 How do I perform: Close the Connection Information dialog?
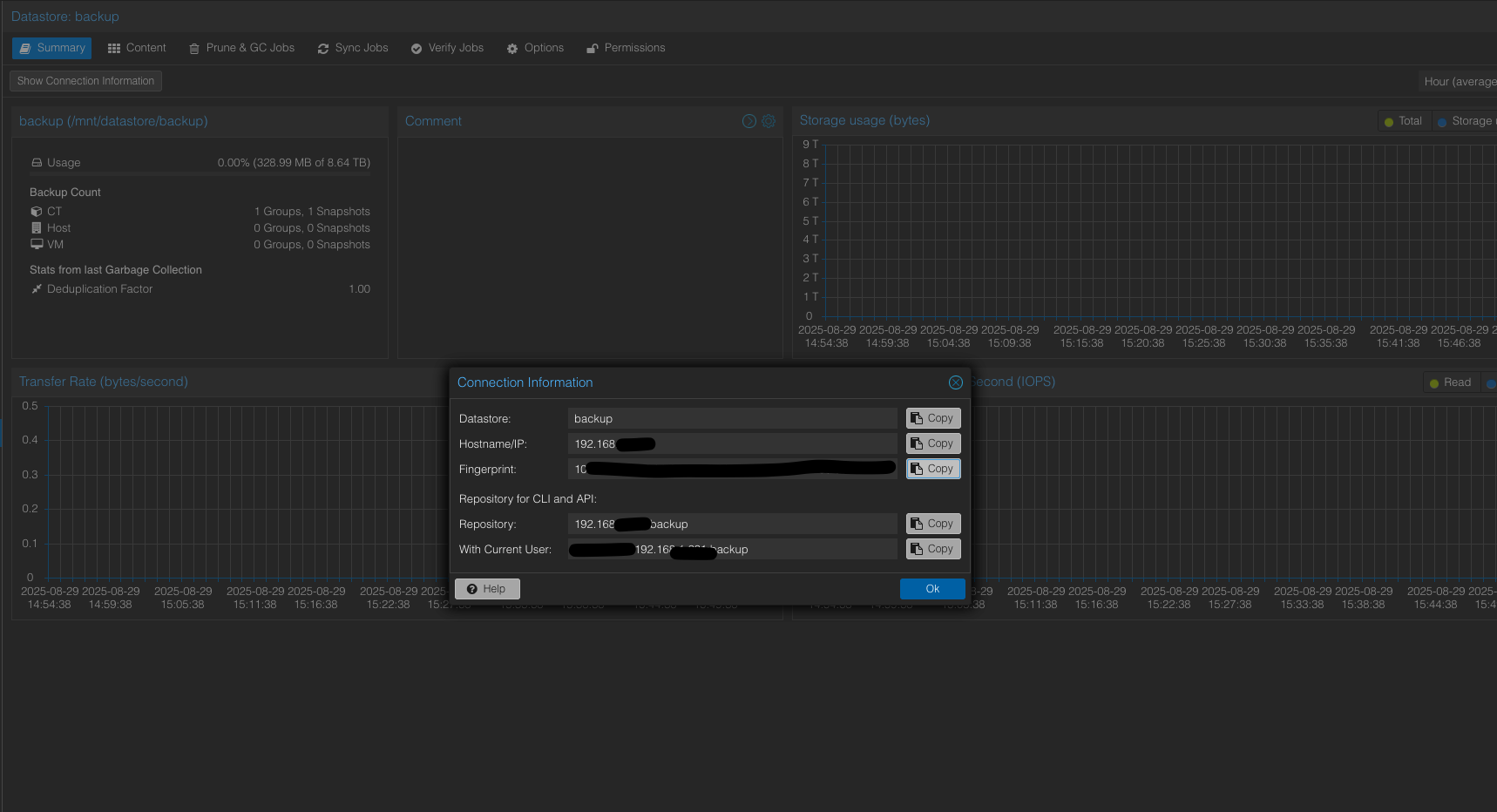tap(956, 382)
